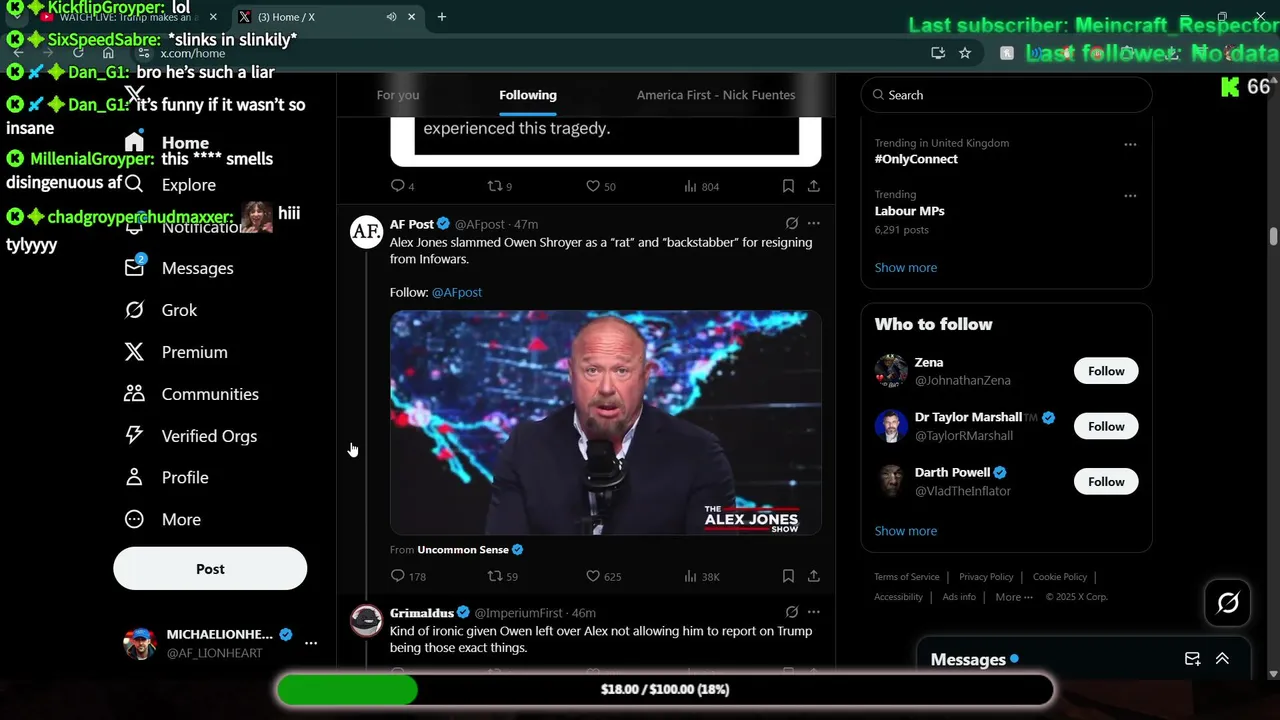
Task: Open Verified Orgs
Action: pos(190,436)
